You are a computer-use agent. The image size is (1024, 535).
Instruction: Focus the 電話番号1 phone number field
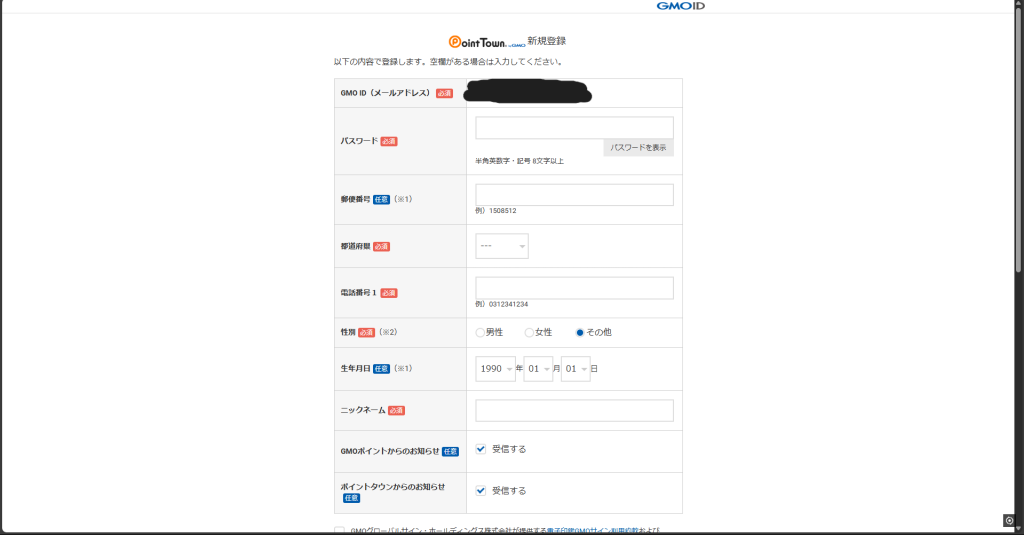pos(574,288)
